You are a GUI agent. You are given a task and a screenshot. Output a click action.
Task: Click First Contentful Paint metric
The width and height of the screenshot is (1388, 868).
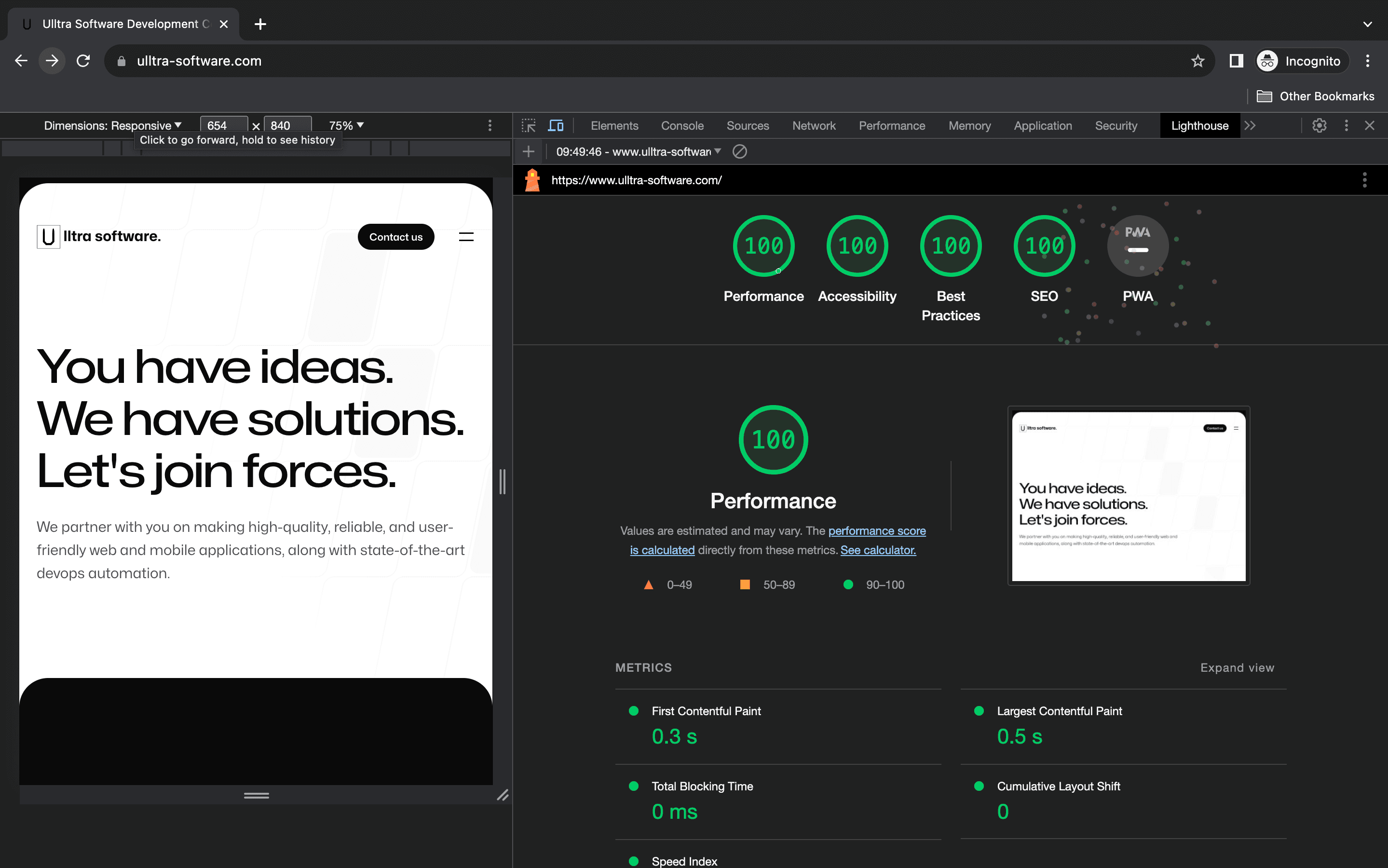coord(778,727)
